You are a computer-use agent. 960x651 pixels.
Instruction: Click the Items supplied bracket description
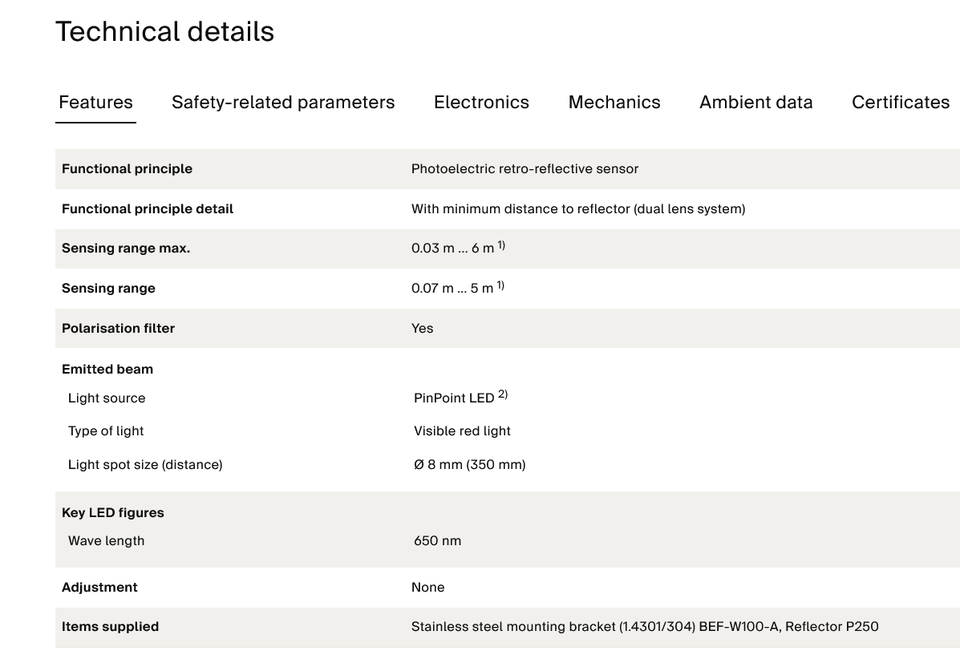pyautogui.click(x=645, y=627)
